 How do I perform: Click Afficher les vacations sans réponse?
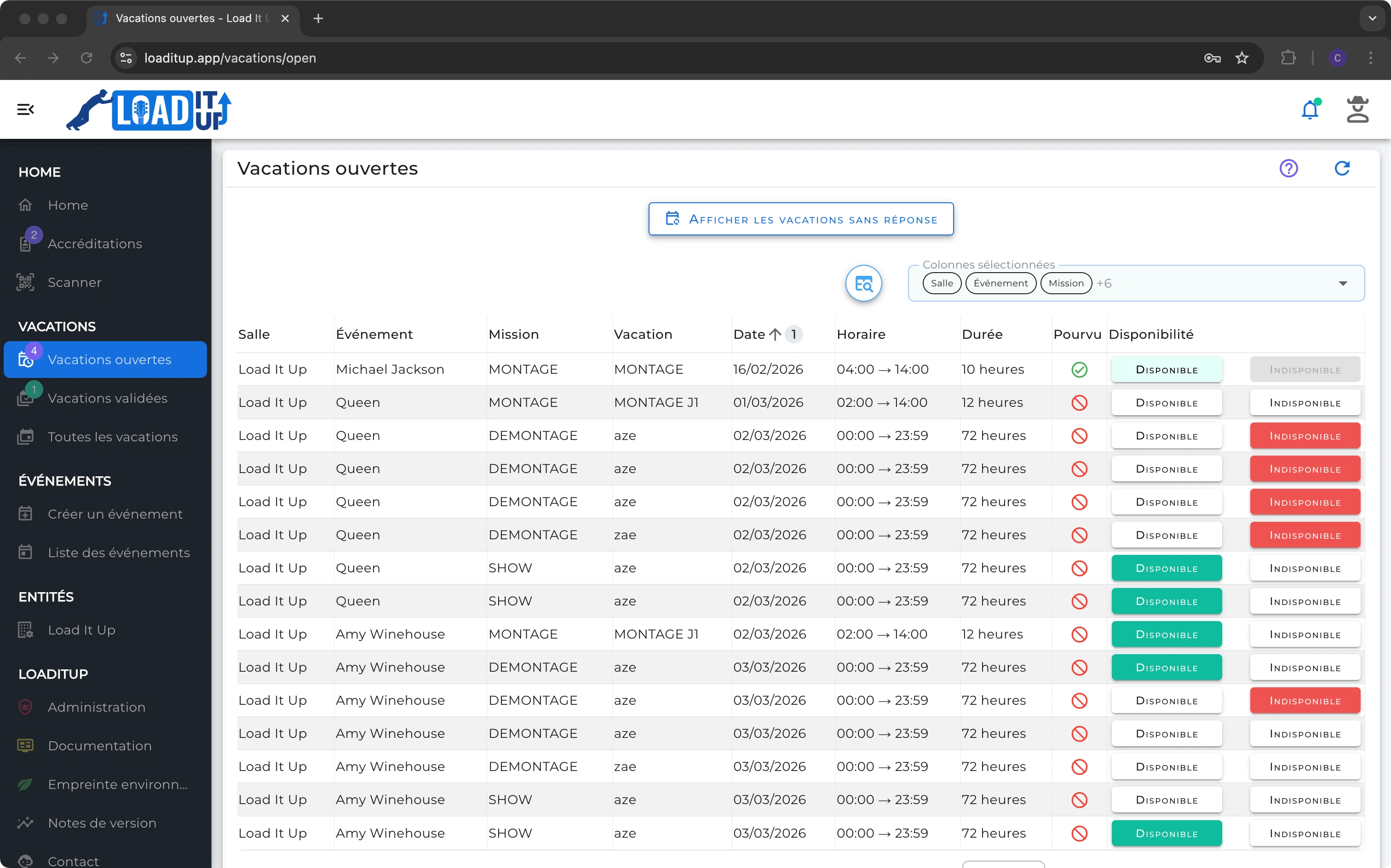(x=800, y=219)
